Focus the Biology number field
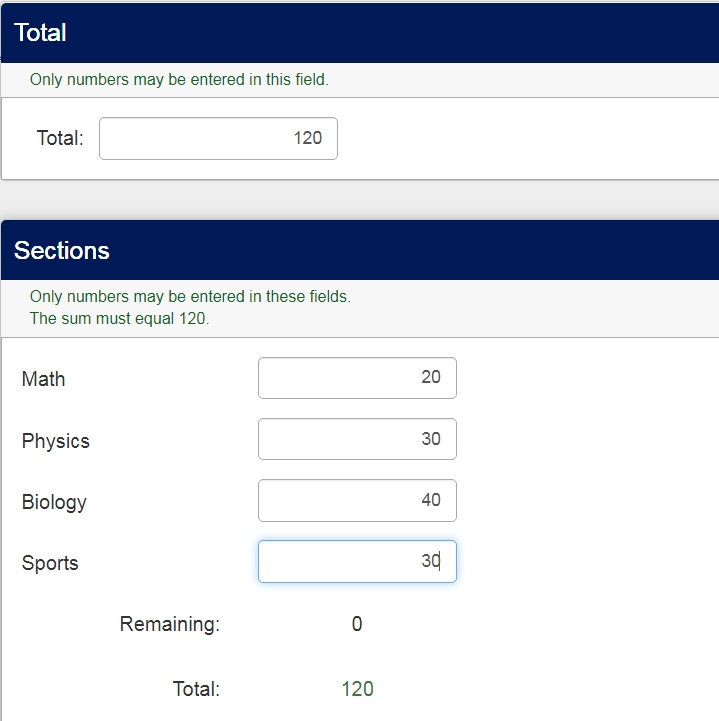 [357, 500]
